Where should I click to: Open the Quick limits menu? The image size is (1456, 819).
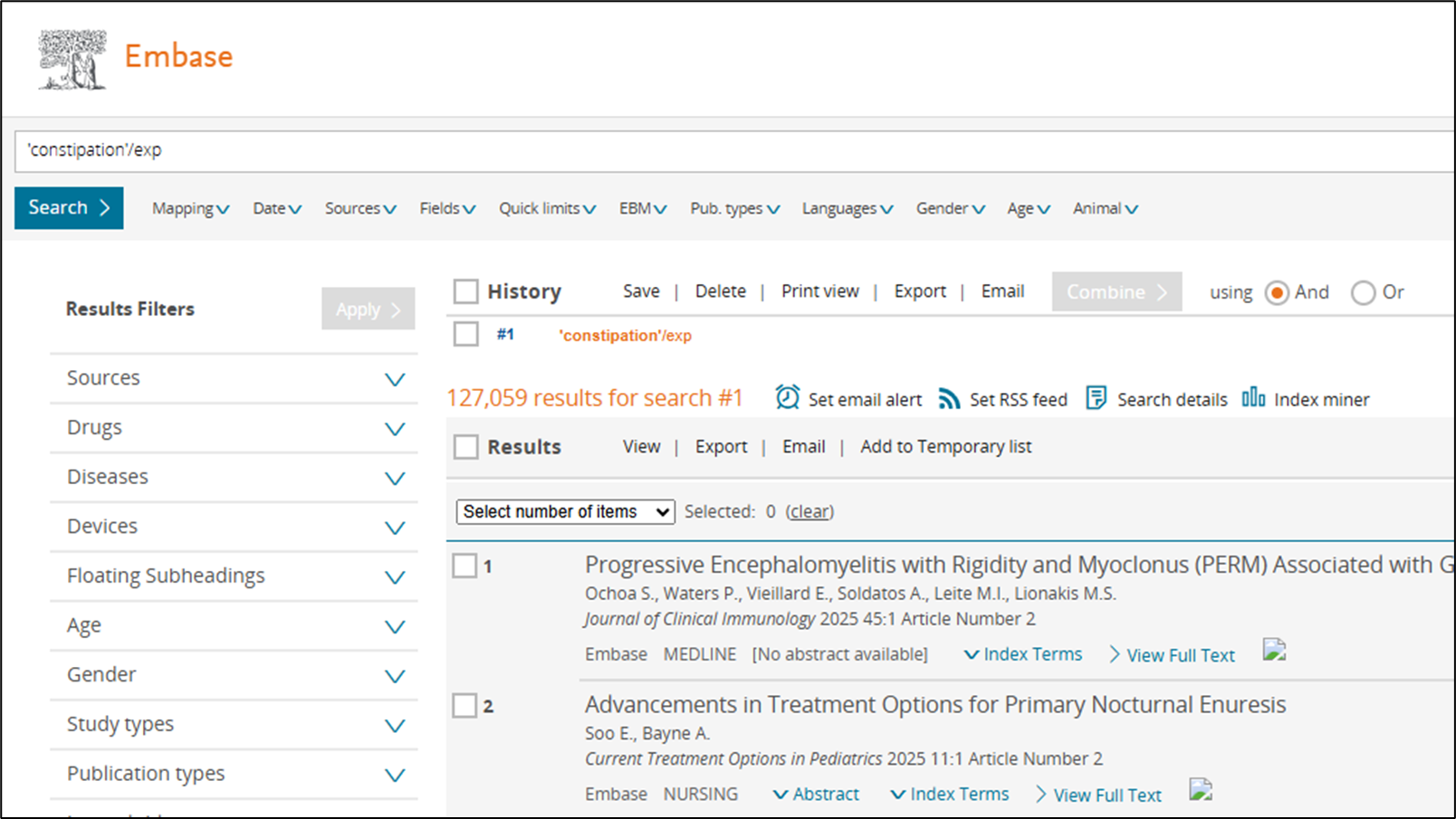click(547, 209)
